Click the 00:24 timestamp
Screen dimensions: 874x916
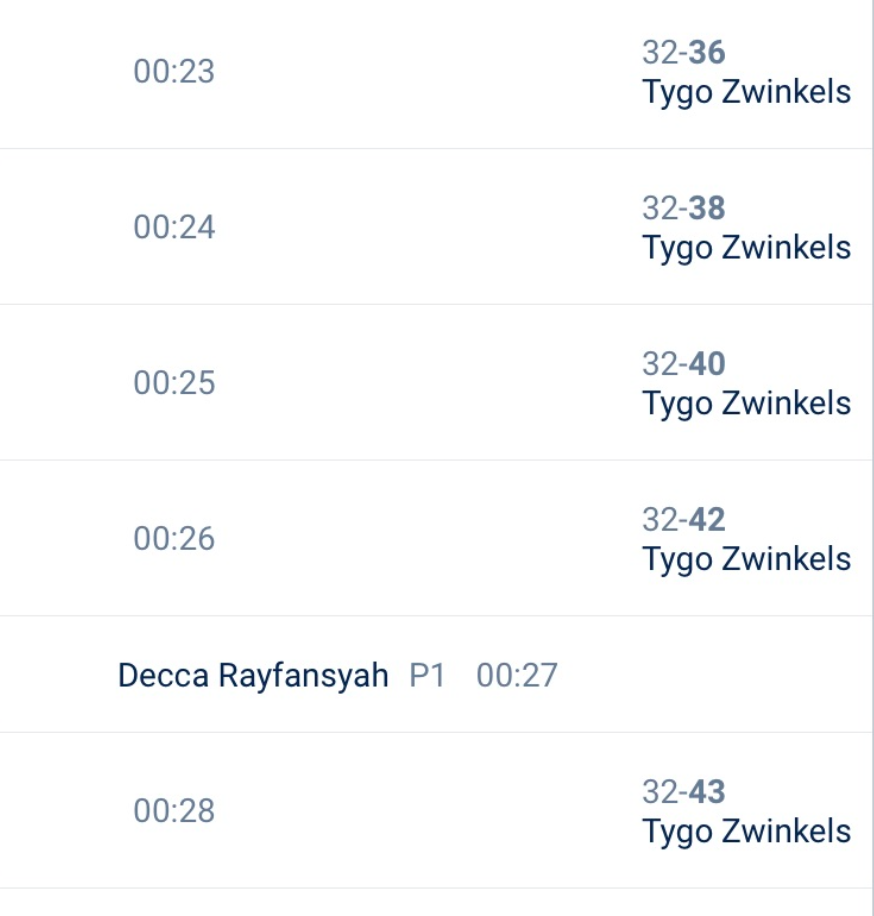174,228
